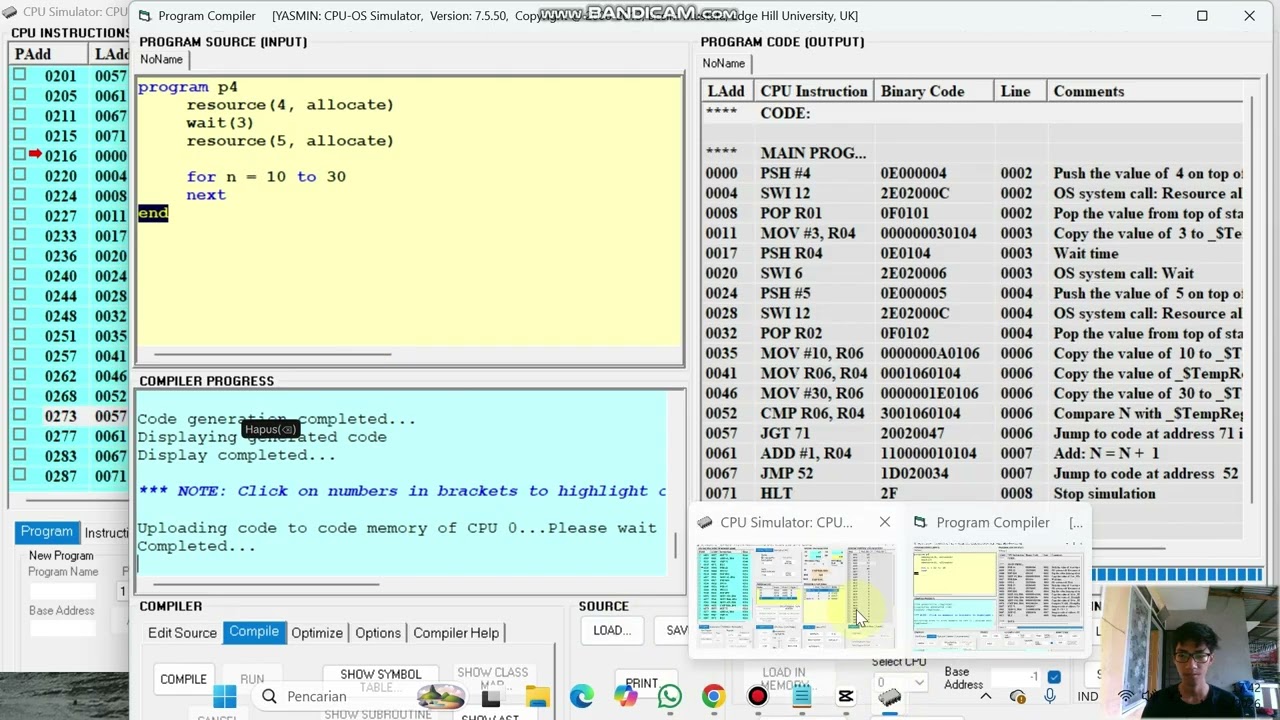Screen dimensions: 1280x720
Task: Open the CPU Simulator window thumbnail
Action: point(796,597)
